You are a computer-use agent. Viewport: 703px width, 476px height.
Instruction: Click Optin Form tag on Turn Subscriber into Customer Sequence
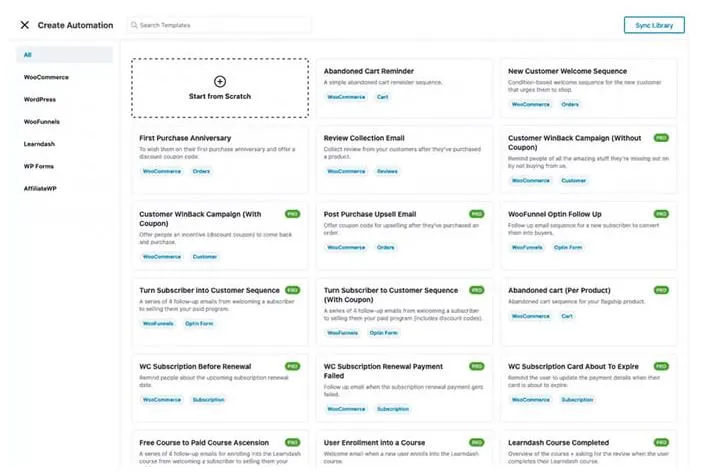coord(199,324)
